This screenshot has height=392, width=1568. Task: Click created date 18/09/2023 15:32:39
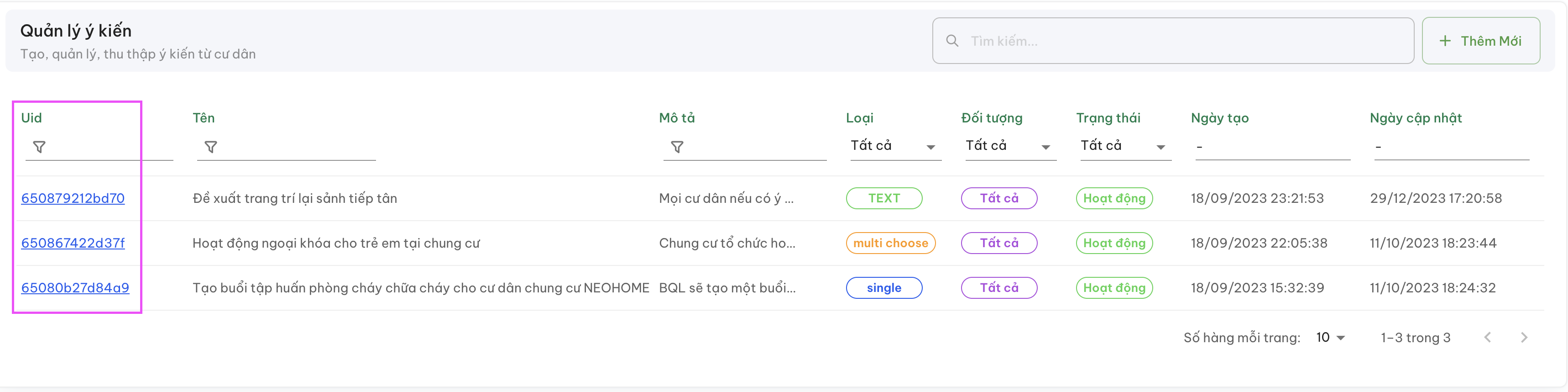pyautogui.click(x=1257, y=288)
